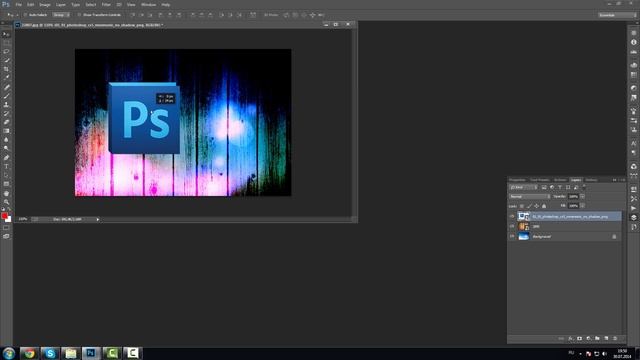Select the Eyedropper tool
Screen dimensions: 640x360
coord(6,77)
